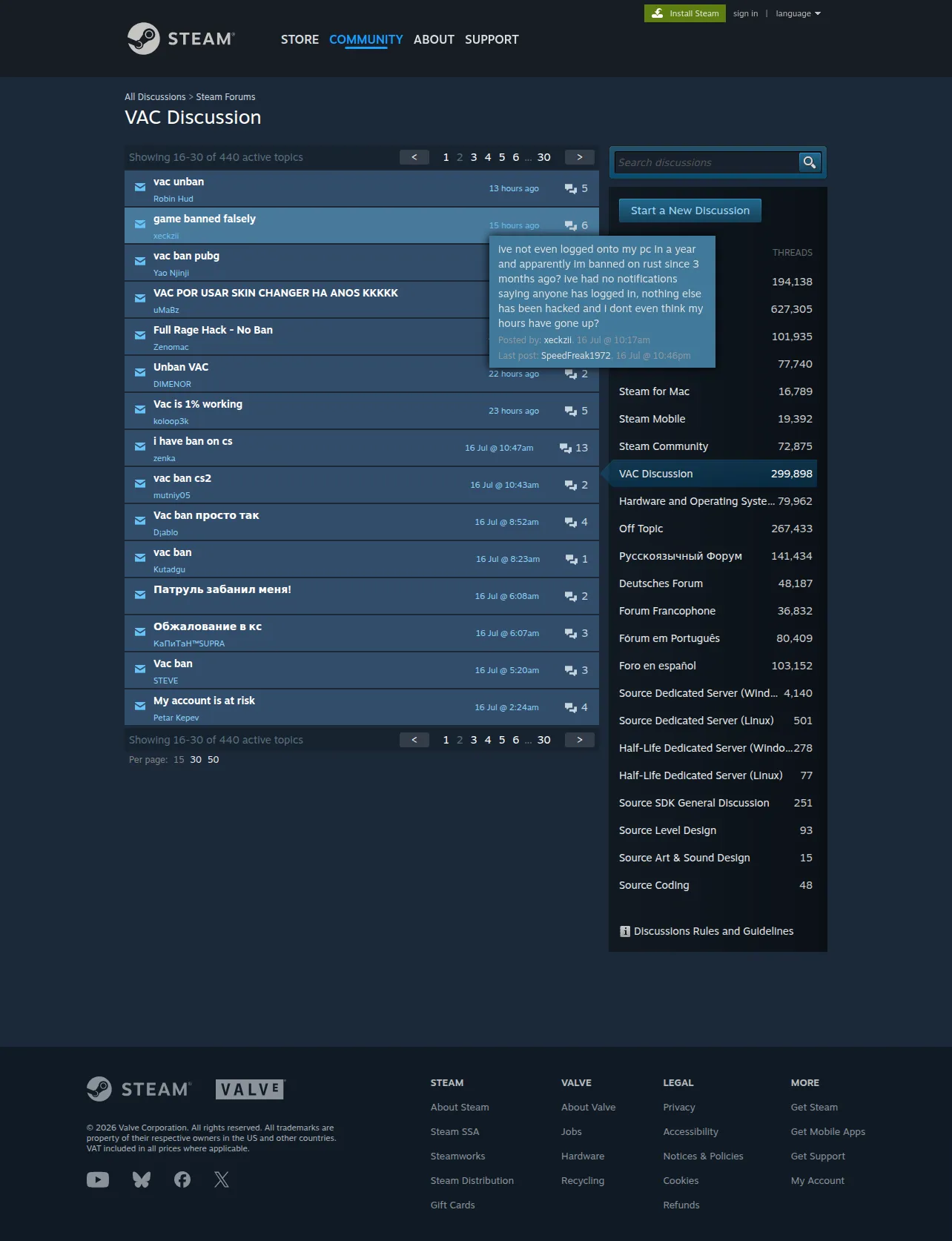Click the sign in link
Screen dimensions: 952x1241
pos(745,13)
